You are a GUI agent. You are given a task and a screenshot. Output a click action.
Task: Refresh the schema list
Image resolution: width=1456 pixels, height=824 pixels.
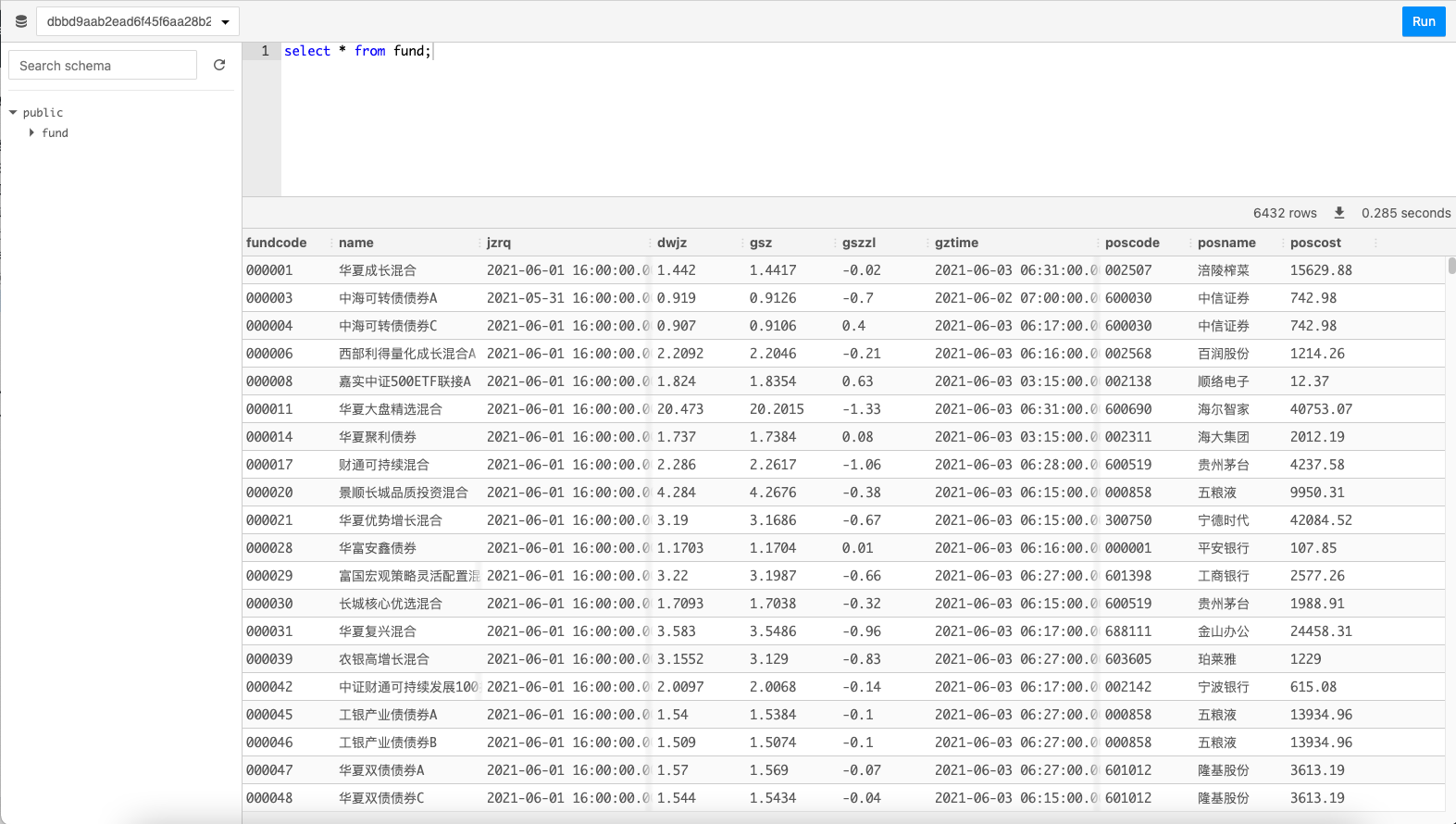tap(219, 65)
